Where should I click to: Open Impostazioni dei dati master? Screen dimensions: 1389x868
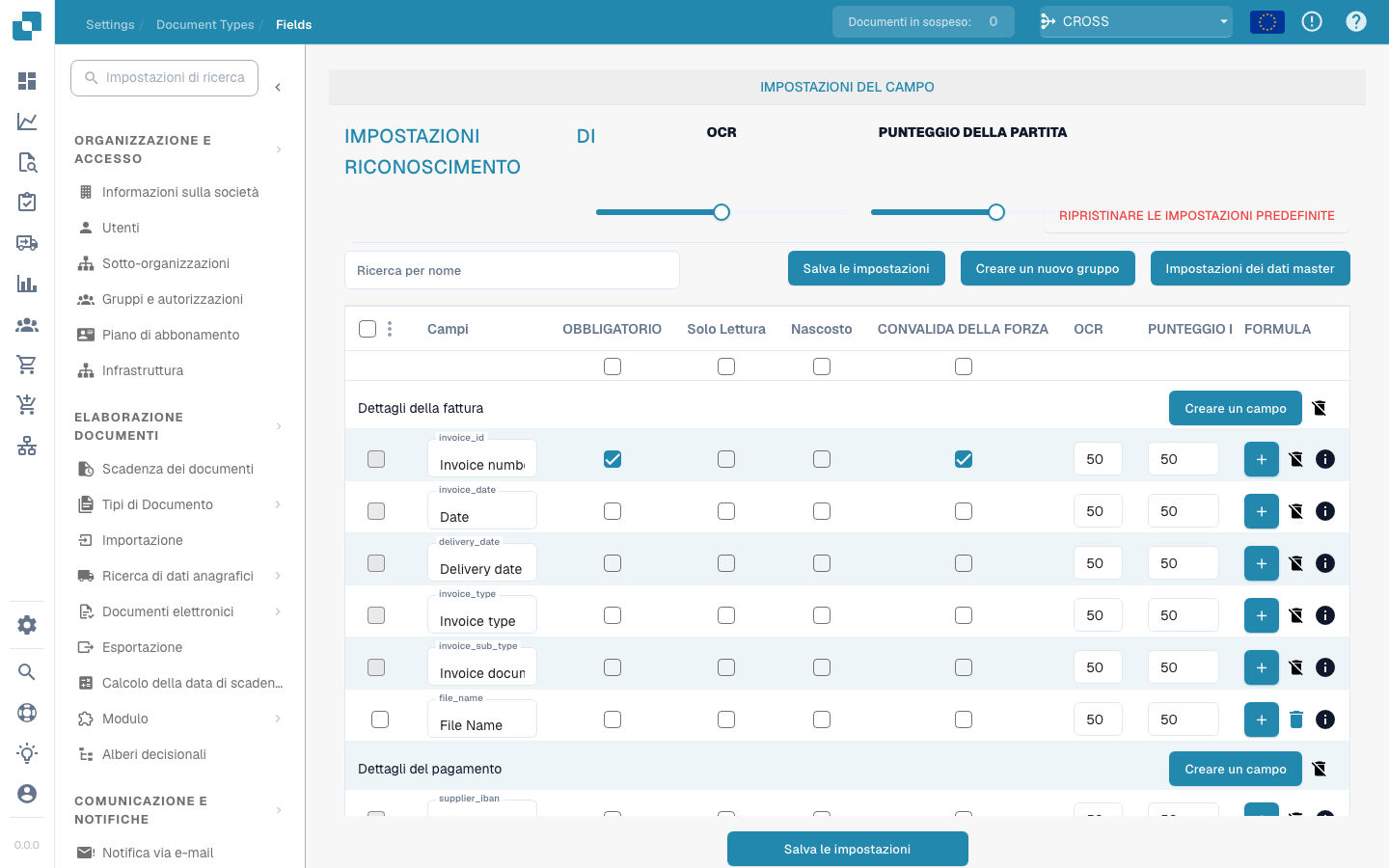pyautogui.click(x=1250, y=268)
